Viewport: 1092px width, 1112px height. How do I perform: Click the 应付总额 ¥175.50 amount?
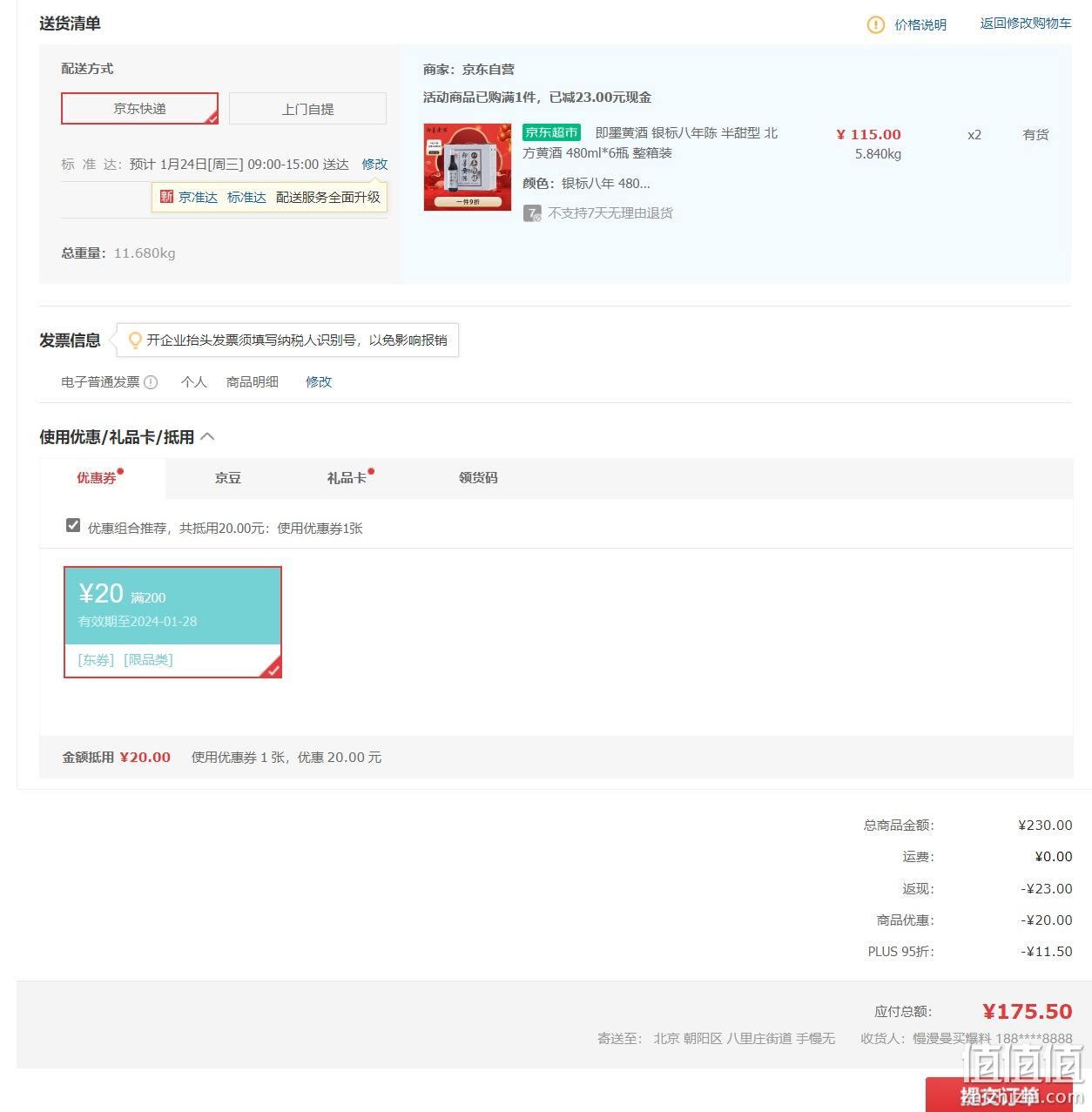[x=1028, y=1011]
